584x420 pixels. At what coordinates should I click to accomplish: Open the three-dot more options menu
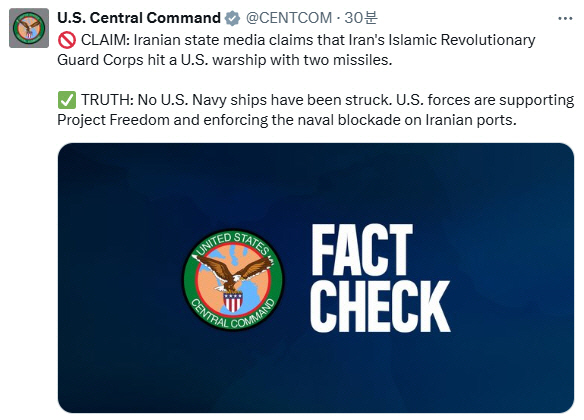coord(565,18)
